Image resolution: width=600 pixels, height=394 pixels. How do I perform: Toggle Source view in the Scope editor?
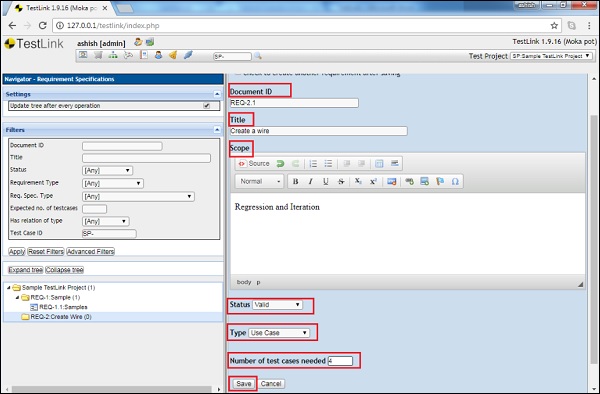(254, 164)
